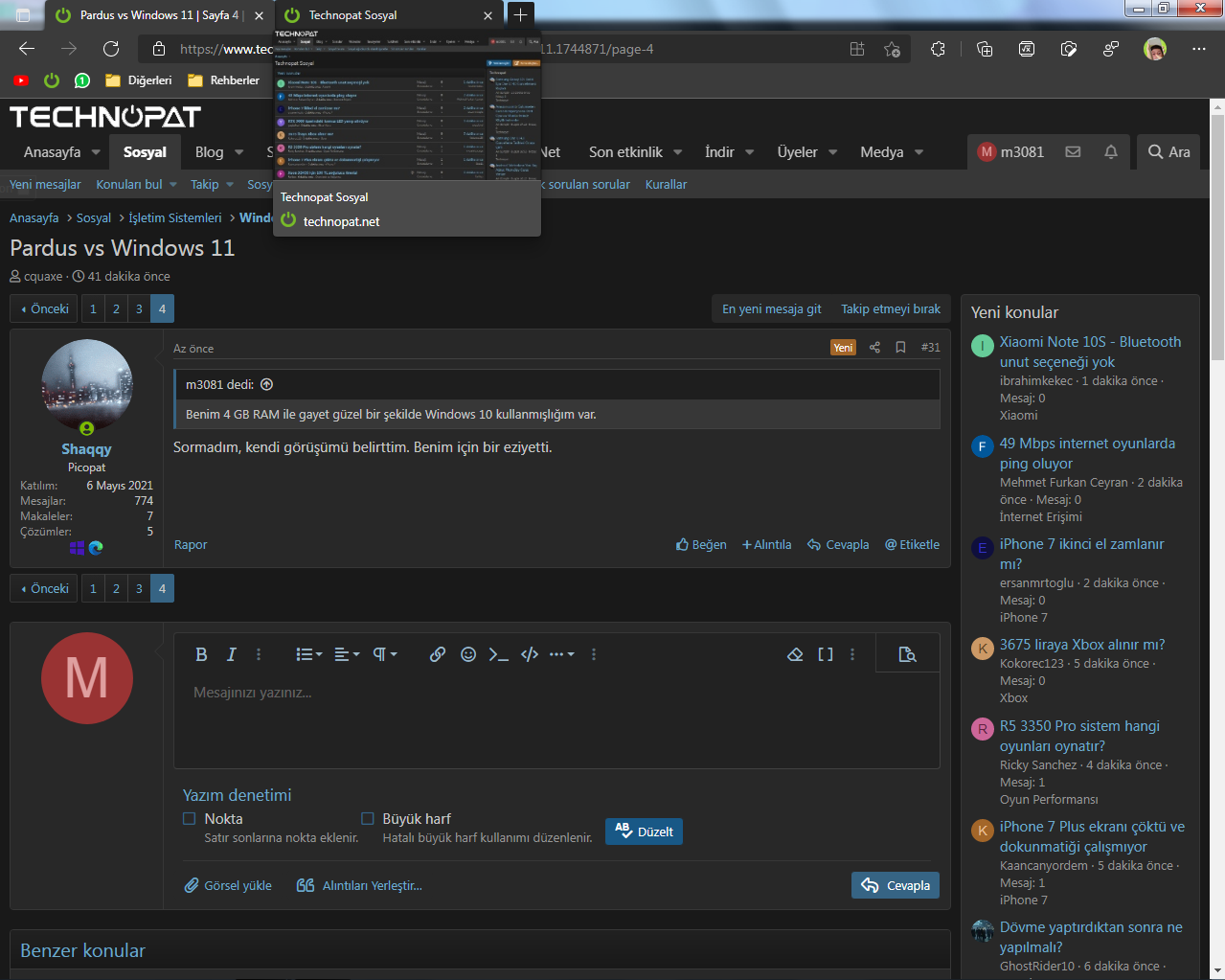The height and width of the screenshot is (980, 1225).
Task: Insert a link in the message editor
Action: click(x=438, y=654)
